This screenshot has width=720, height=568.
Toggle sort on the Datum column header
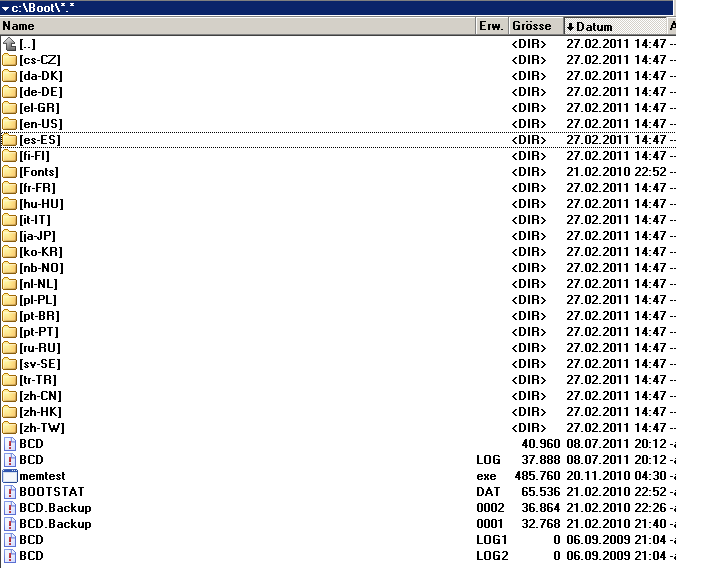615,27
